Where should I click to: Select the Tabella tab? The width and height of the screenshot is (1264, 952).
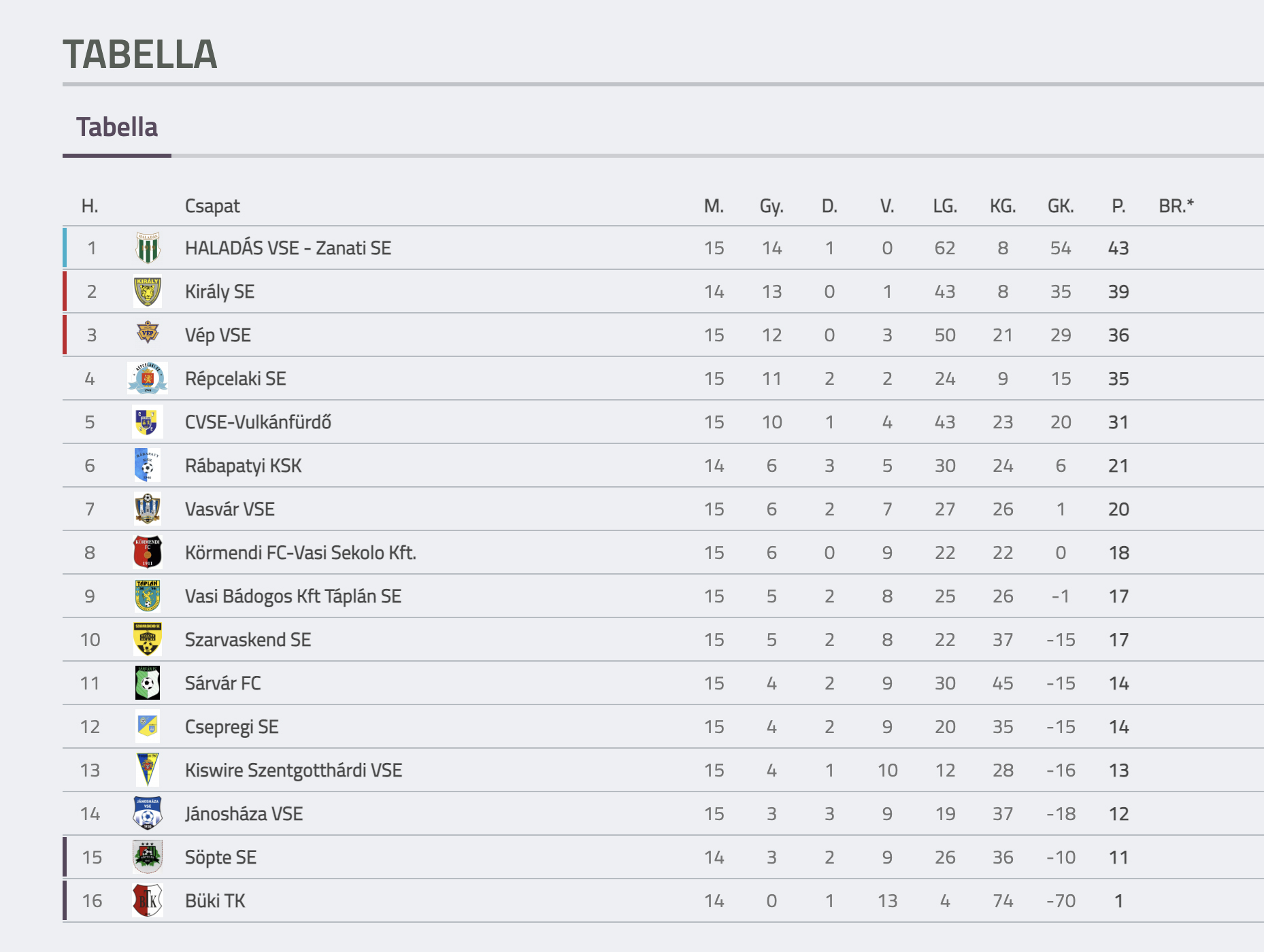(117, 127)
